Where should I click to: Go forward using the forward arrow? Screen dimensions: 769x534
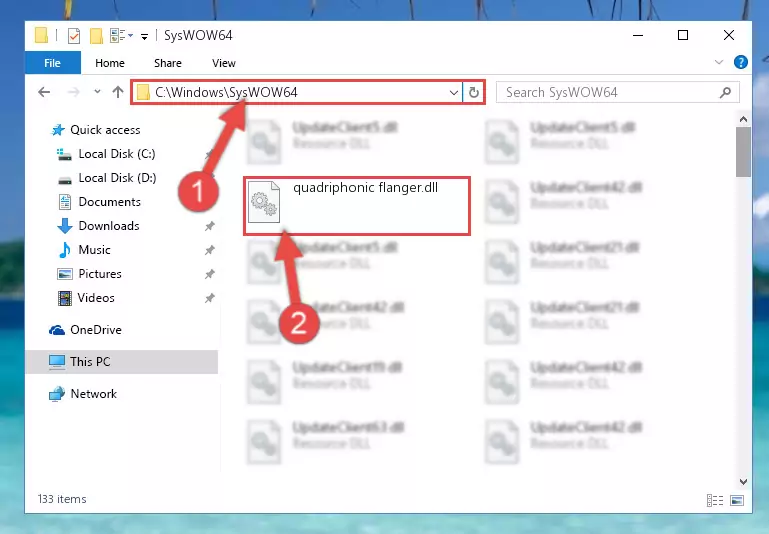(74, 92)
